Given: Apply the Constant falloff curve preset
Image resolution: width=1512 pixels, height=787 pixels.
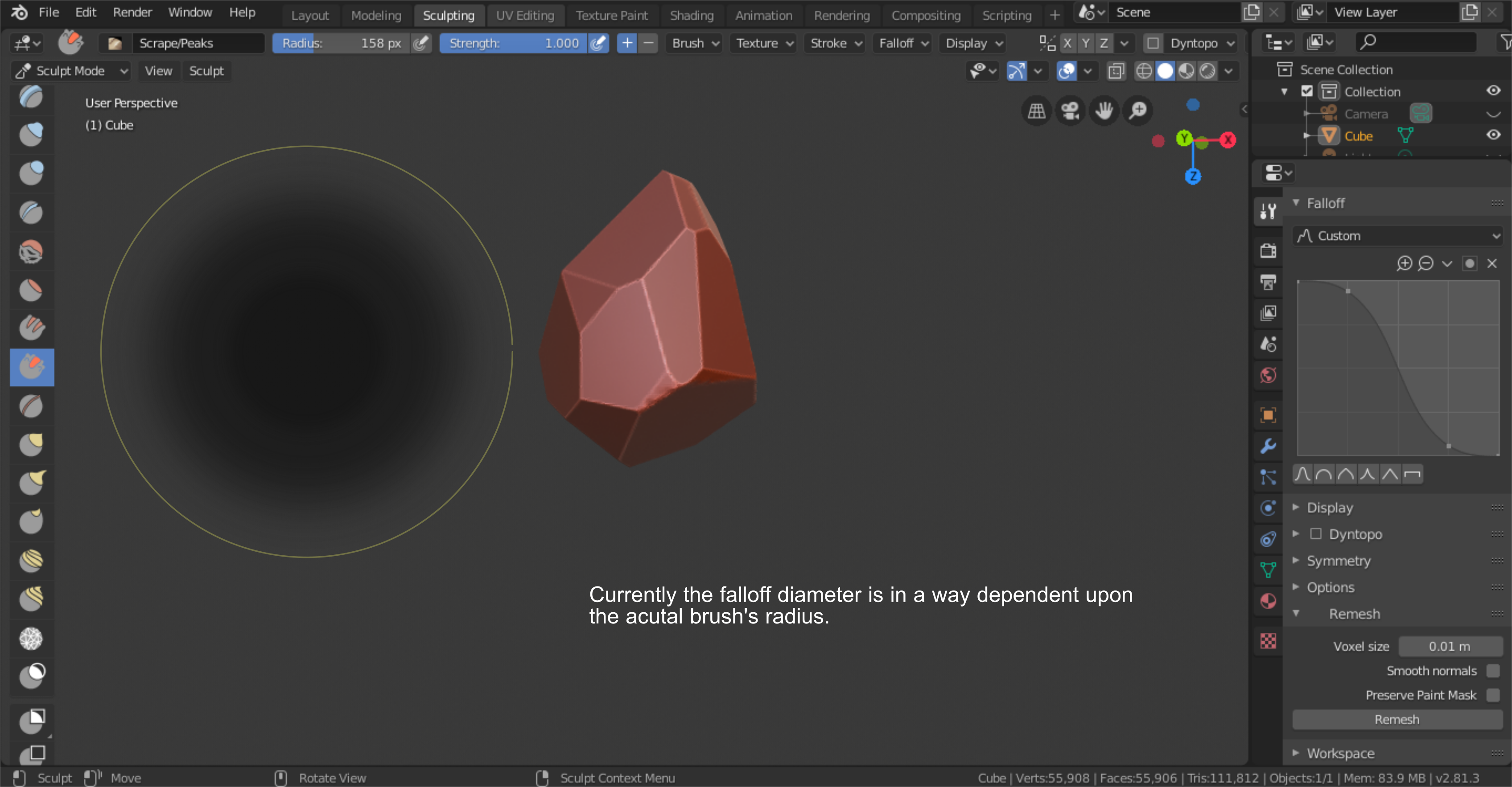Looking at the screenshot, I should [1412, 474].
